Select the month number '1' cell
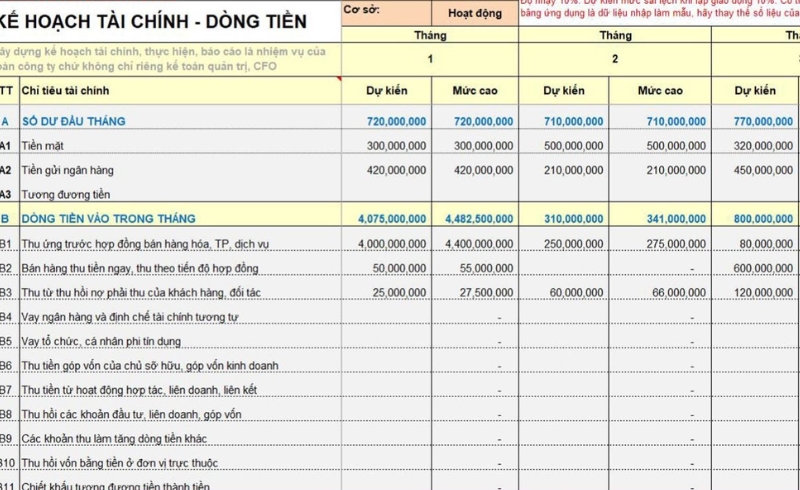 [430, 59]
